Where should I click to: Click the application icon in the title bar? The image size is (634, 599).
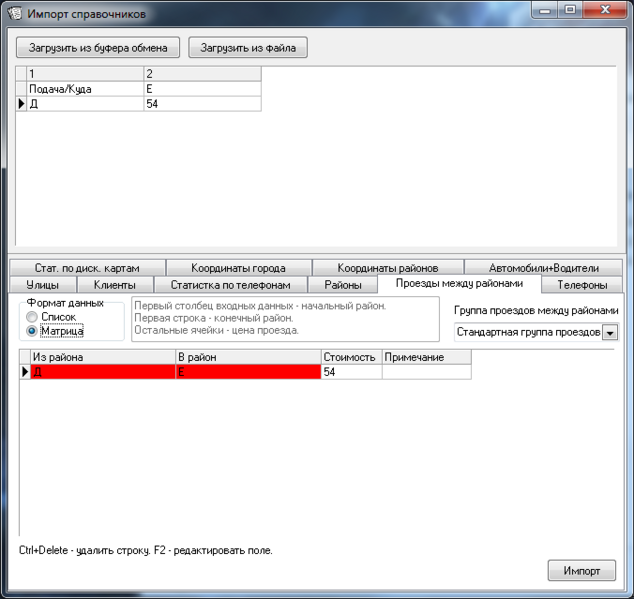click(15, 13)
